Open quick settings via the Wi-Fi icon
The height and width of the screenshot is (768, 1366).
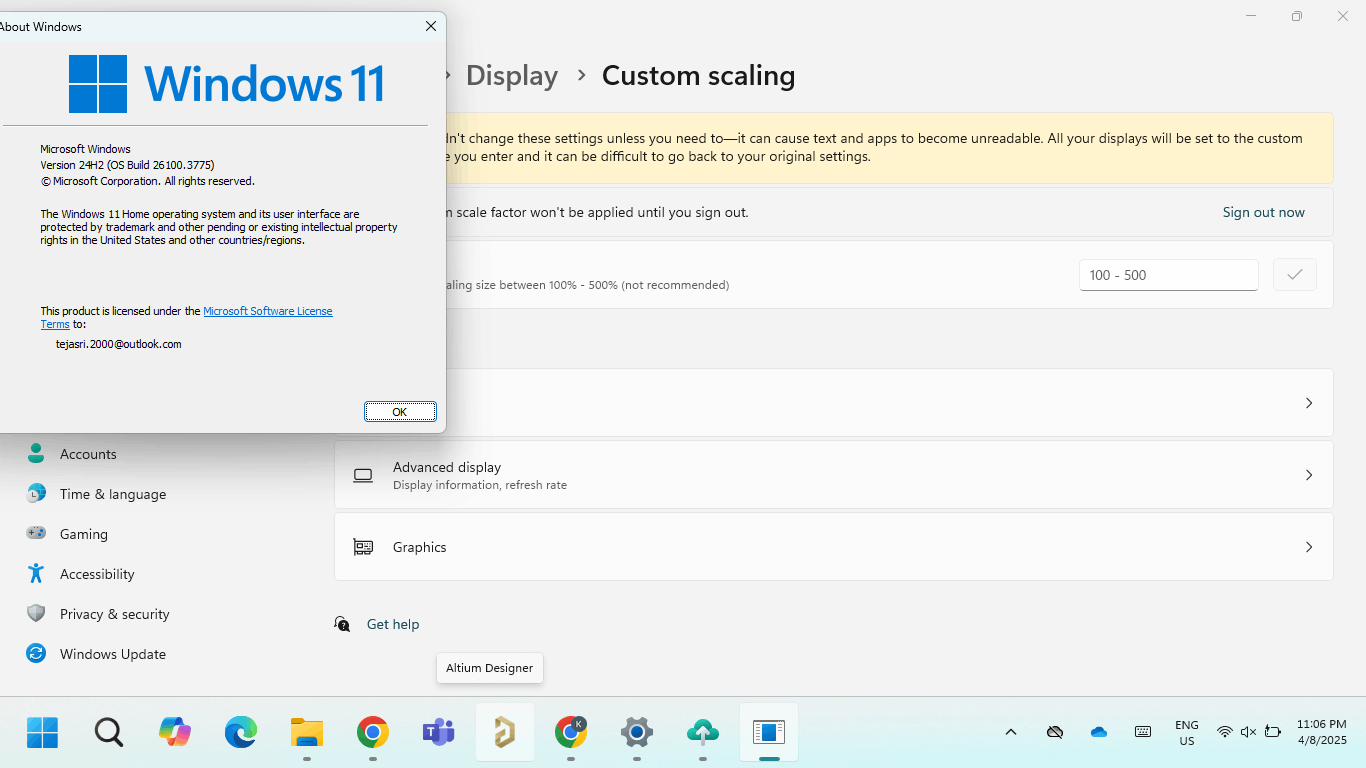(1225, 732)
